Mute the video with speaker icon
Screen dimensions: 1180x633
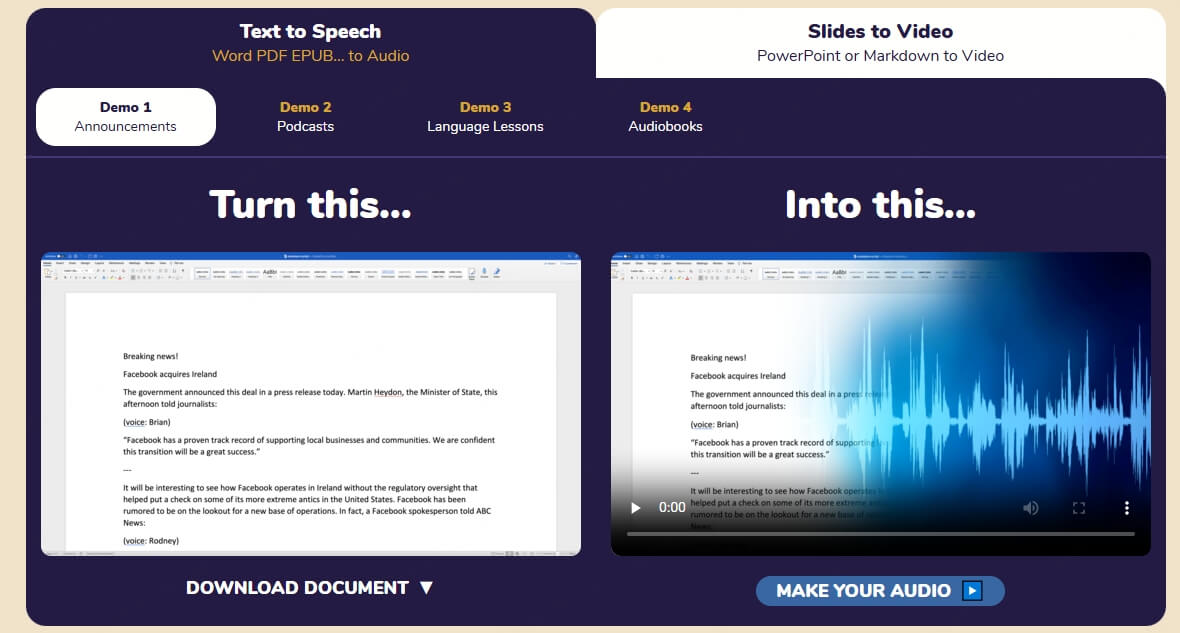pos(1031,508)
